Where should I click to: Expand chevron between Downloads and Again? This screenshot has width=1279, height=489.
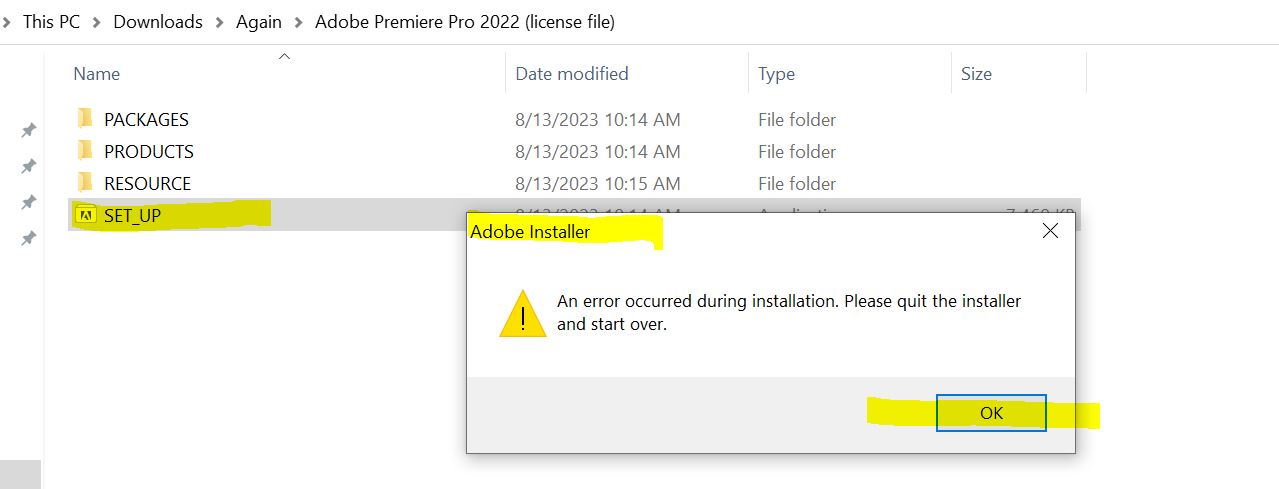coord(219,22)
